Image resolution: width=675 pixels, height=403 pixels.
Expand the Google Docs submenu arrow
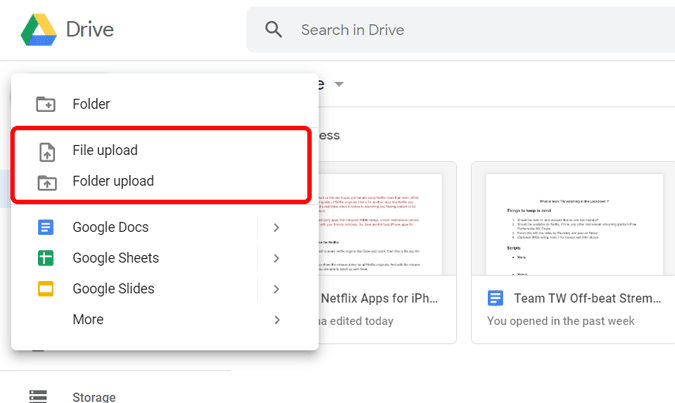point(277,227)
